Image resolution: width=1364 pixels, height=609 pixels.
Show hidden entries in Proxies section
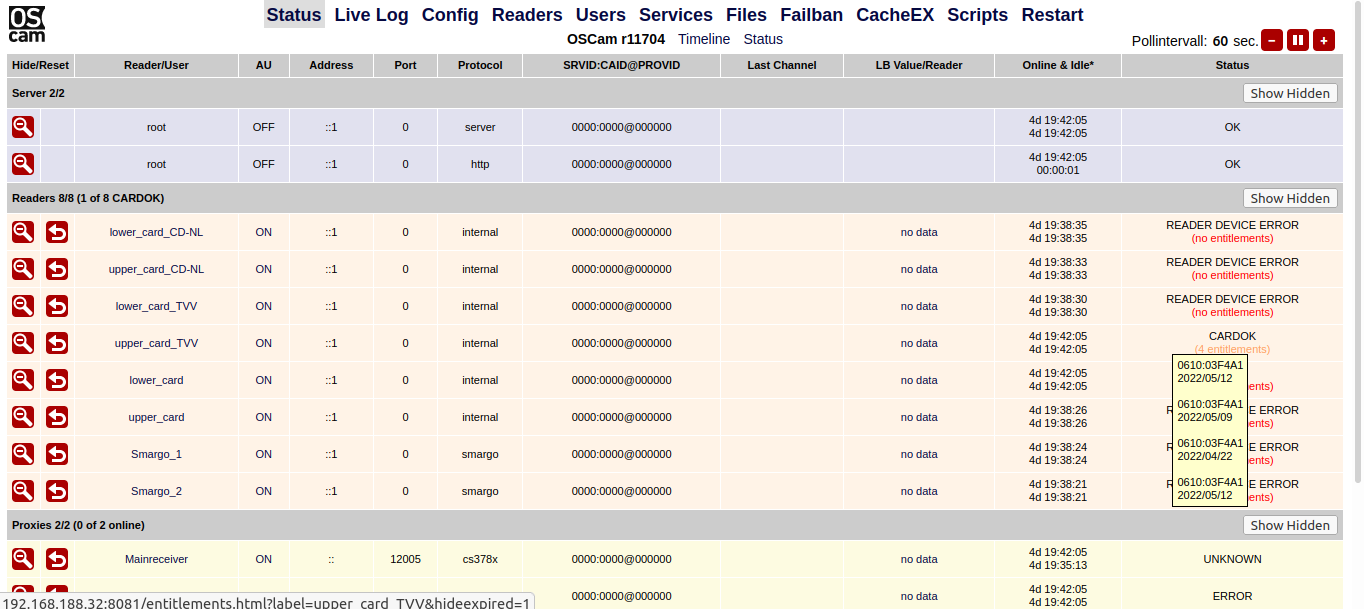[1290, 525]
